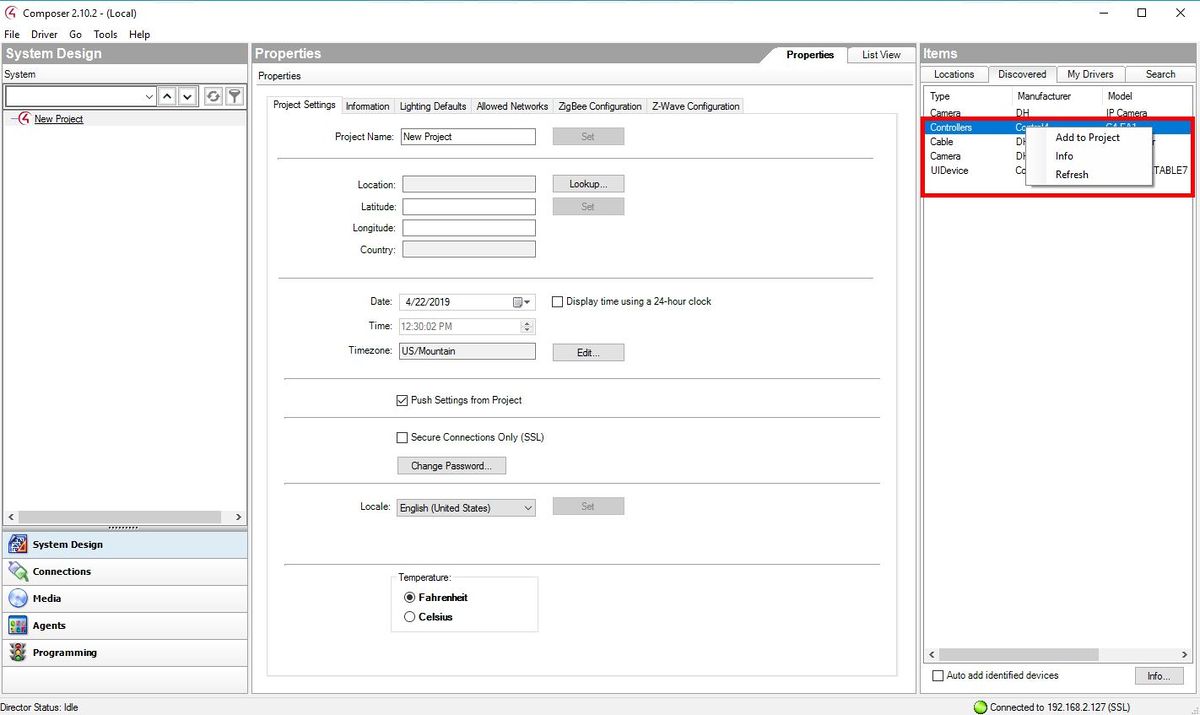Click the move up arrow button
This screenshot has height=715, width=1200.
[x=167, y=96]
